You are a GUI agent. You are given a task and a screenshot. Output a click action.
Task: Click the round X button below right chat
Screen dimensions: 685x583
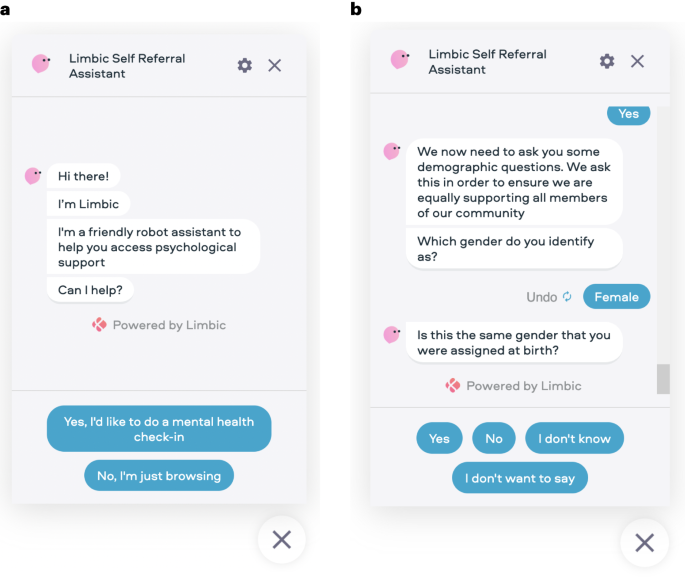tap(644, 543)
